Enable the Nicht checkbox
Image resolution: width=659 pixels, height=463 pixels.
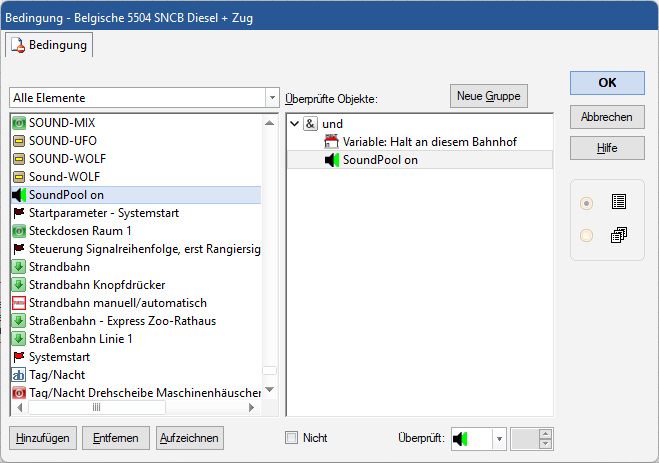point(292,438)
